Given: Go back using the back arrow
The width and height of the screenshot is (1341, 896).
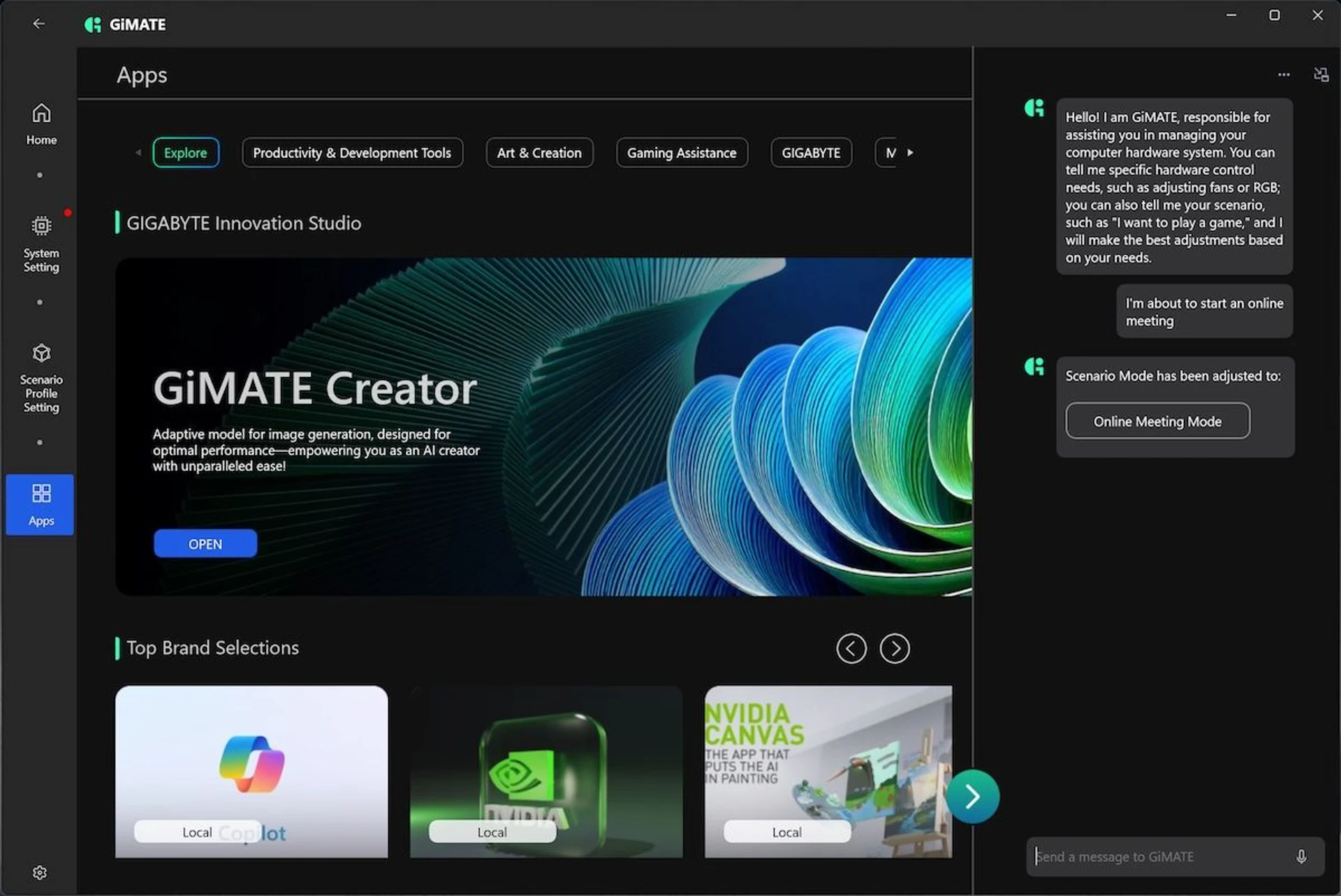Looking at the screenshot, I should pos(38,24).
